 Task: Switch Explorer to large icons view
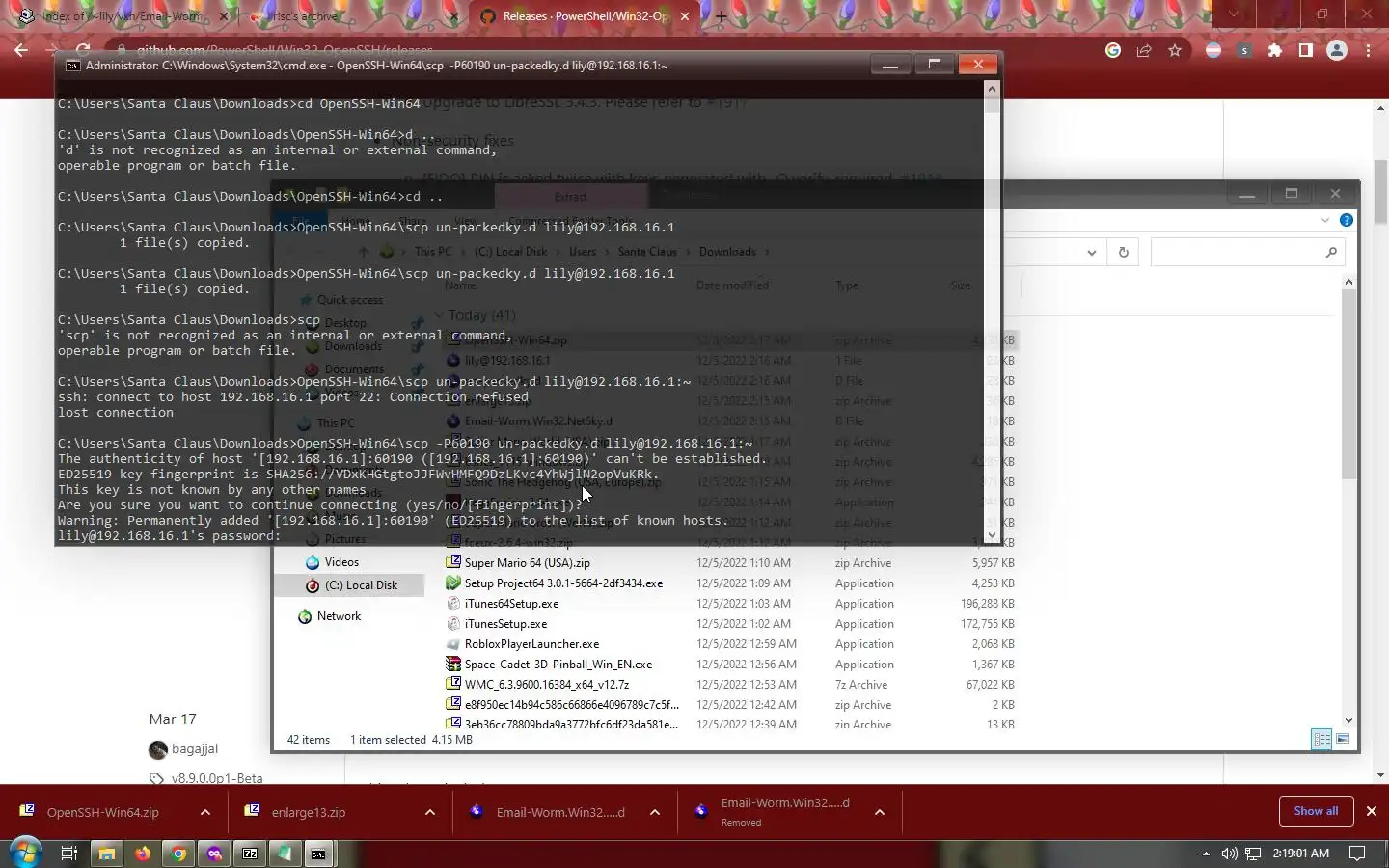(x=1343, y=739)
